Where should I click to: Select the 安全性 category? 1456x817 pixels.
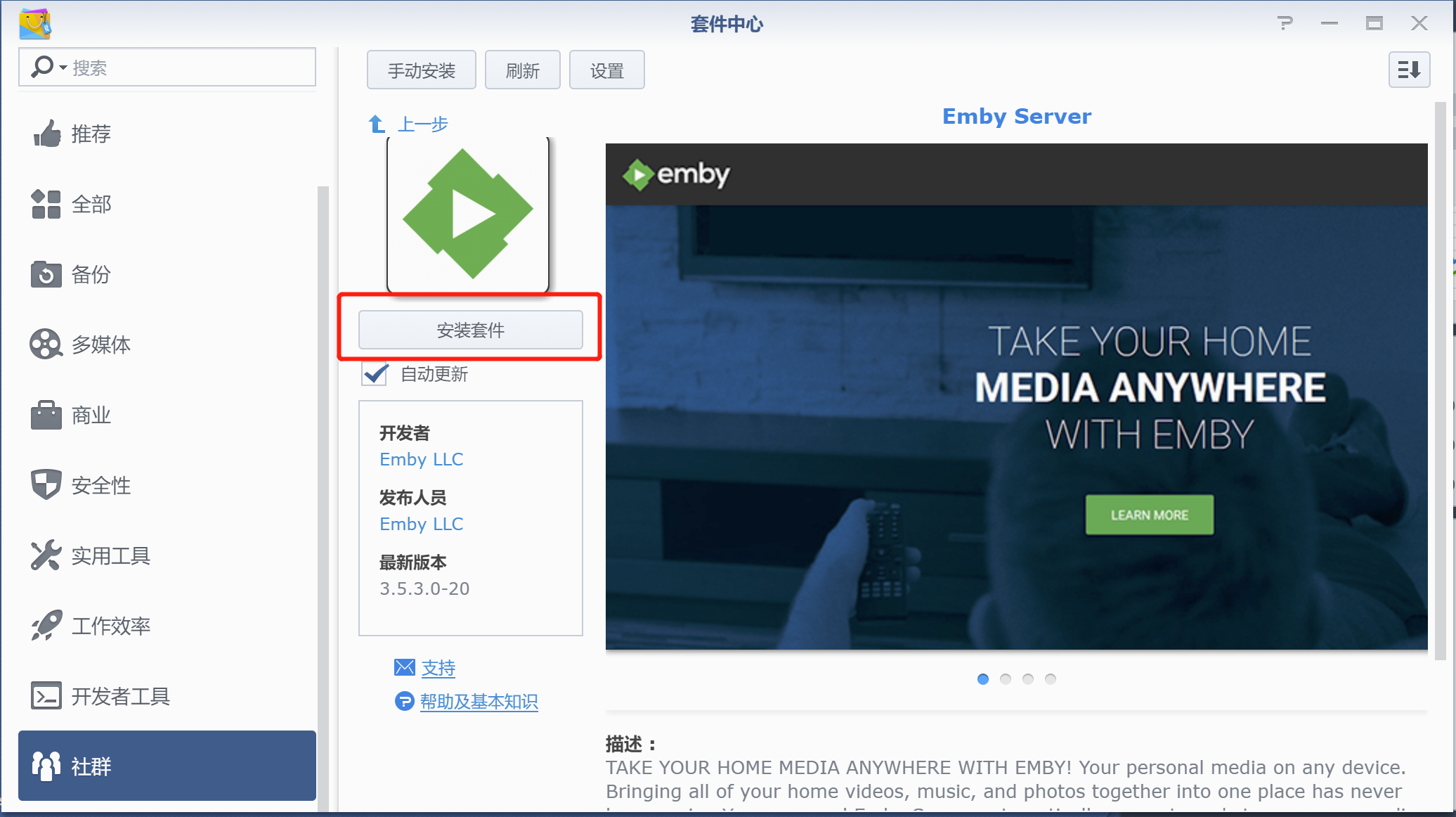(x=100, y=484)
